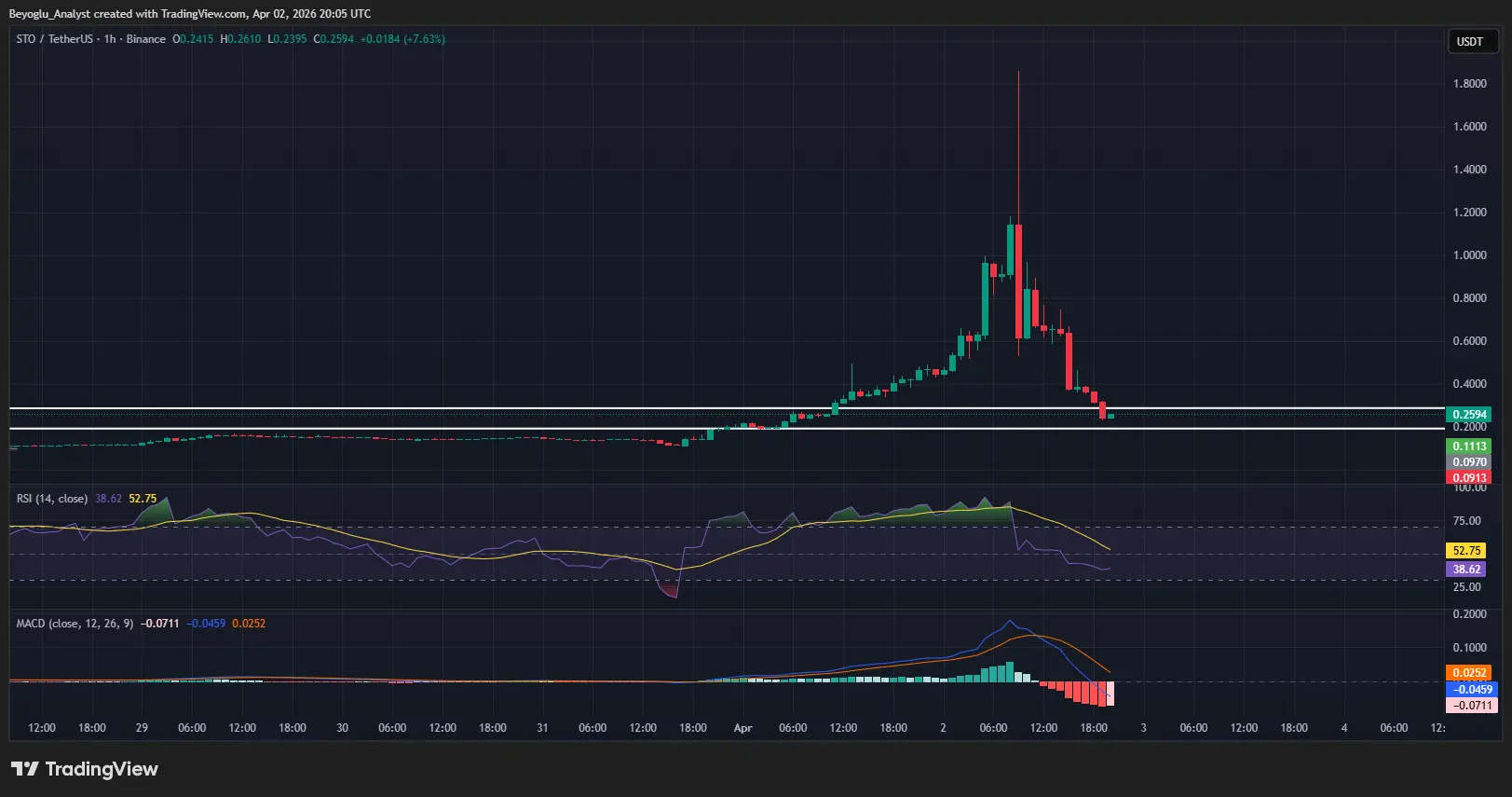Click the Binance exchange name in the legend
The height and width of the screenshot is (797, 1512).
pyautogui.click(x=146, y=39)
